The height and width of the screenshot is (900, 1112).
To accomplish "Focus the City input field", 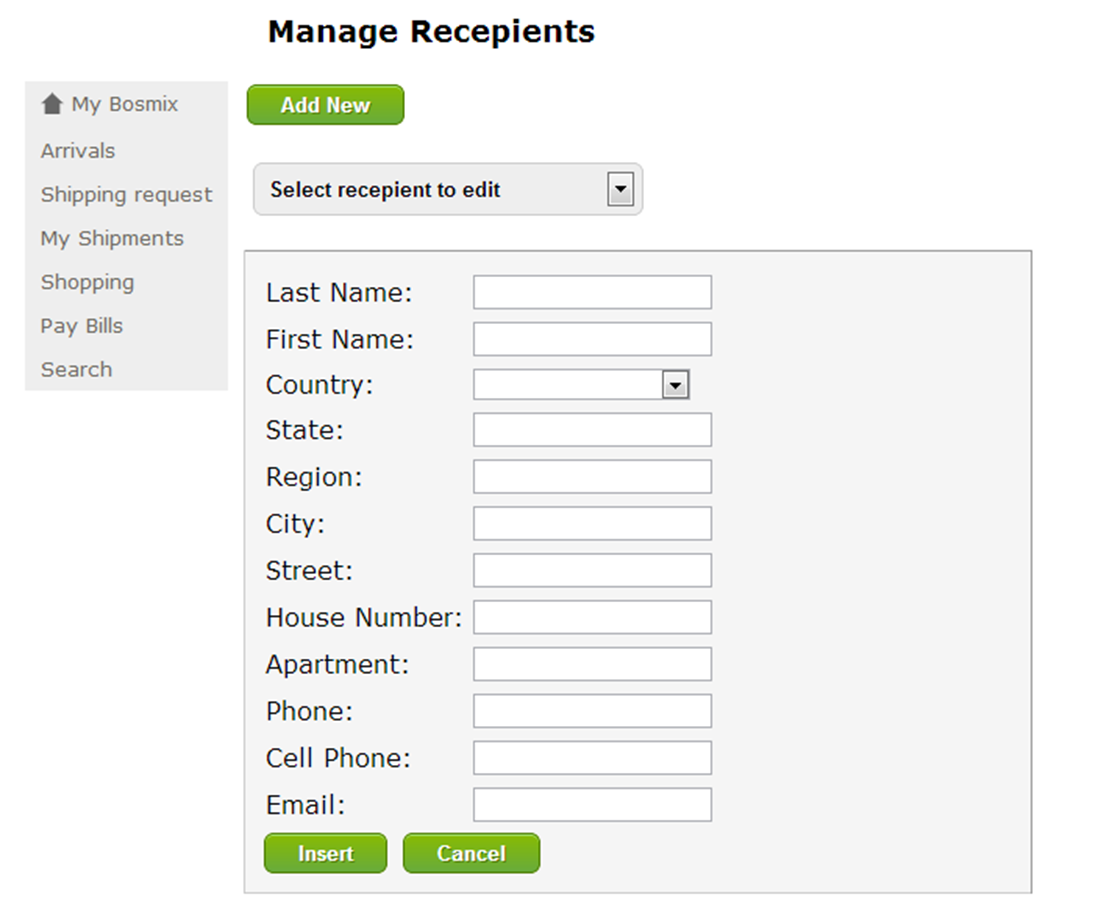I will (x=592, y=523).
